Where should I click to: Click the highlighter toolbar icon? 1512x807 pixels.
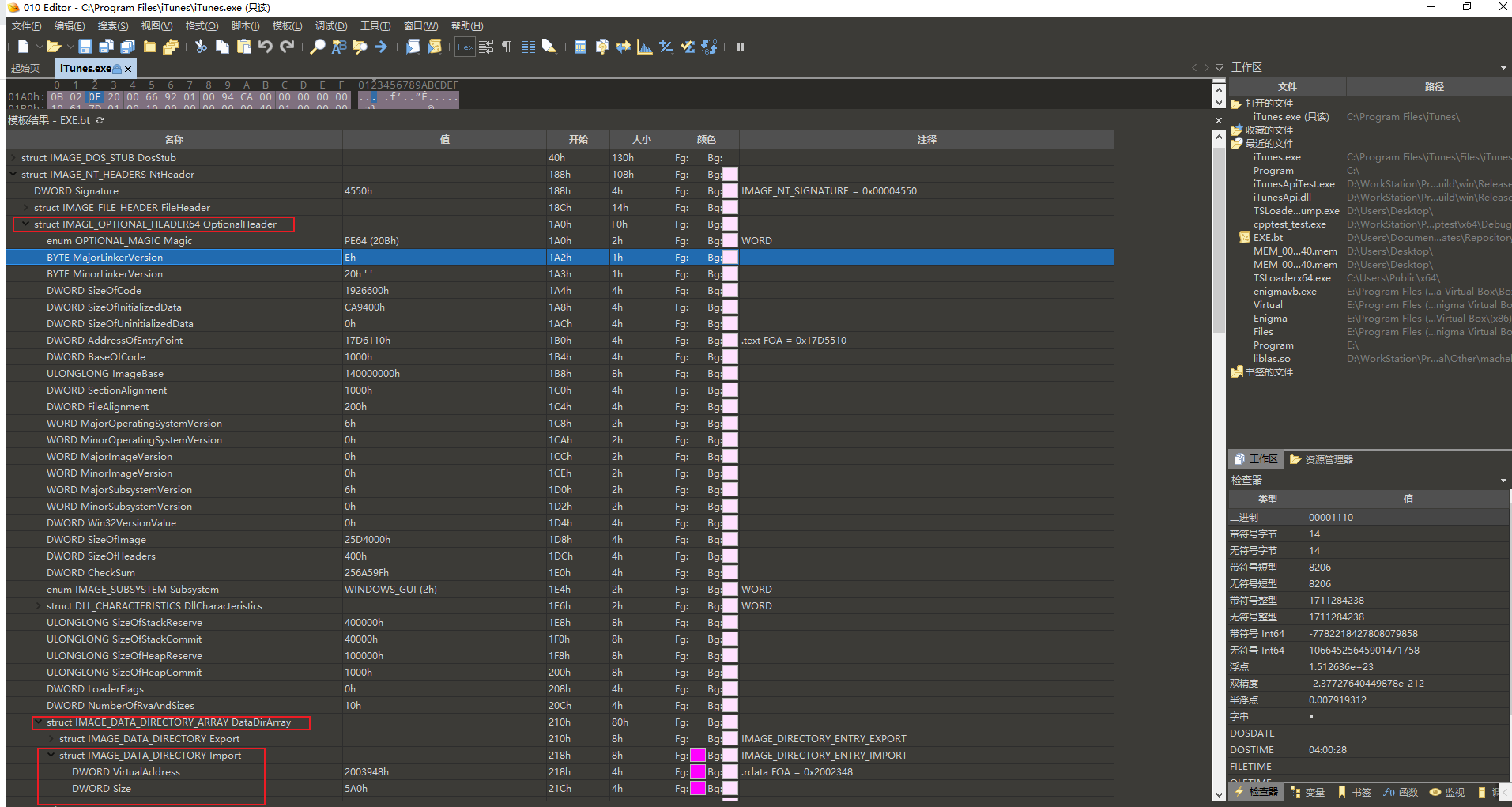[x=549, y=47]
